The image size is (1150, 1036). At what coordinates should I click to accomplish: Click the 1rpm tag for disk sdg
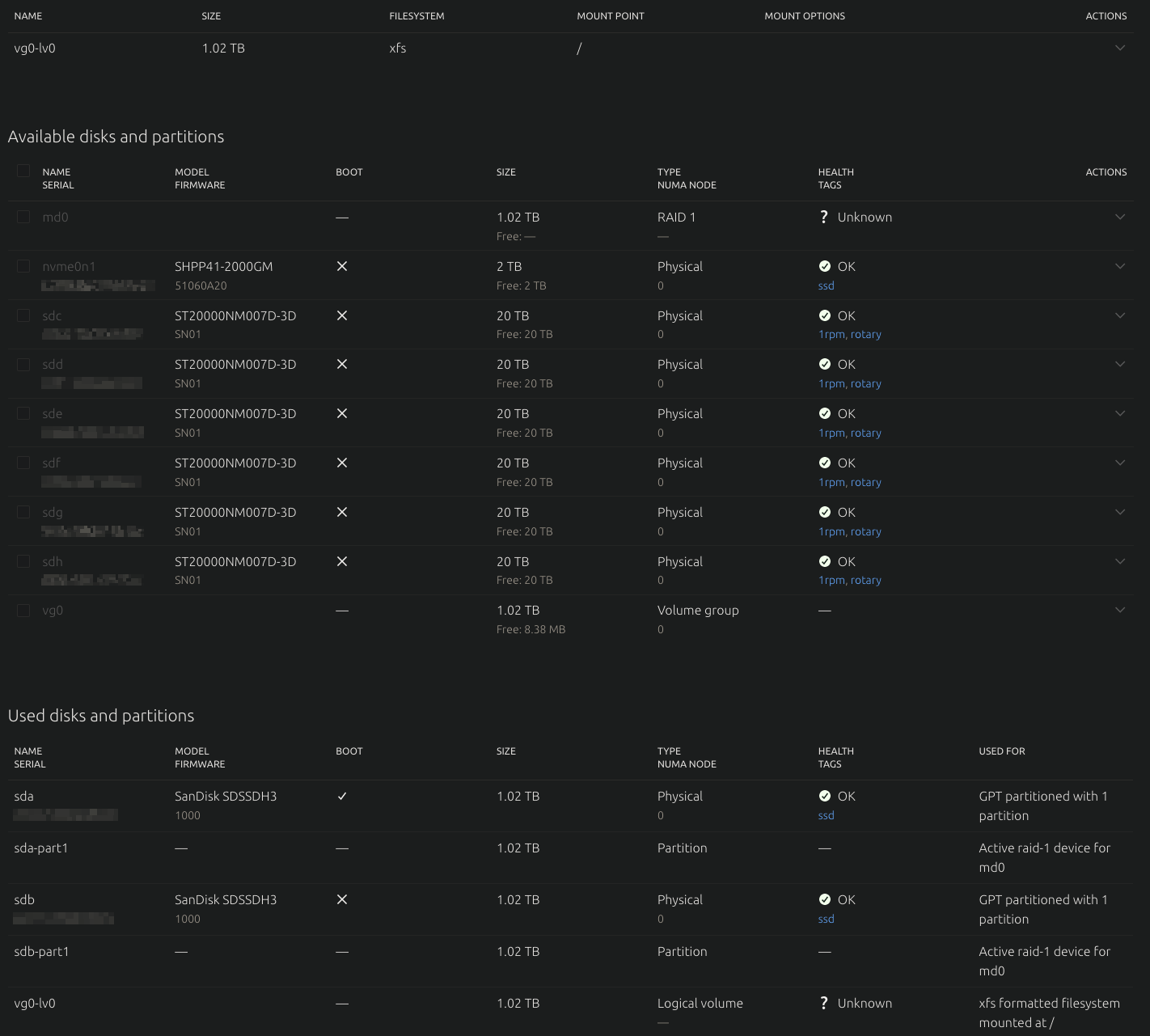(x=831, y=532)
